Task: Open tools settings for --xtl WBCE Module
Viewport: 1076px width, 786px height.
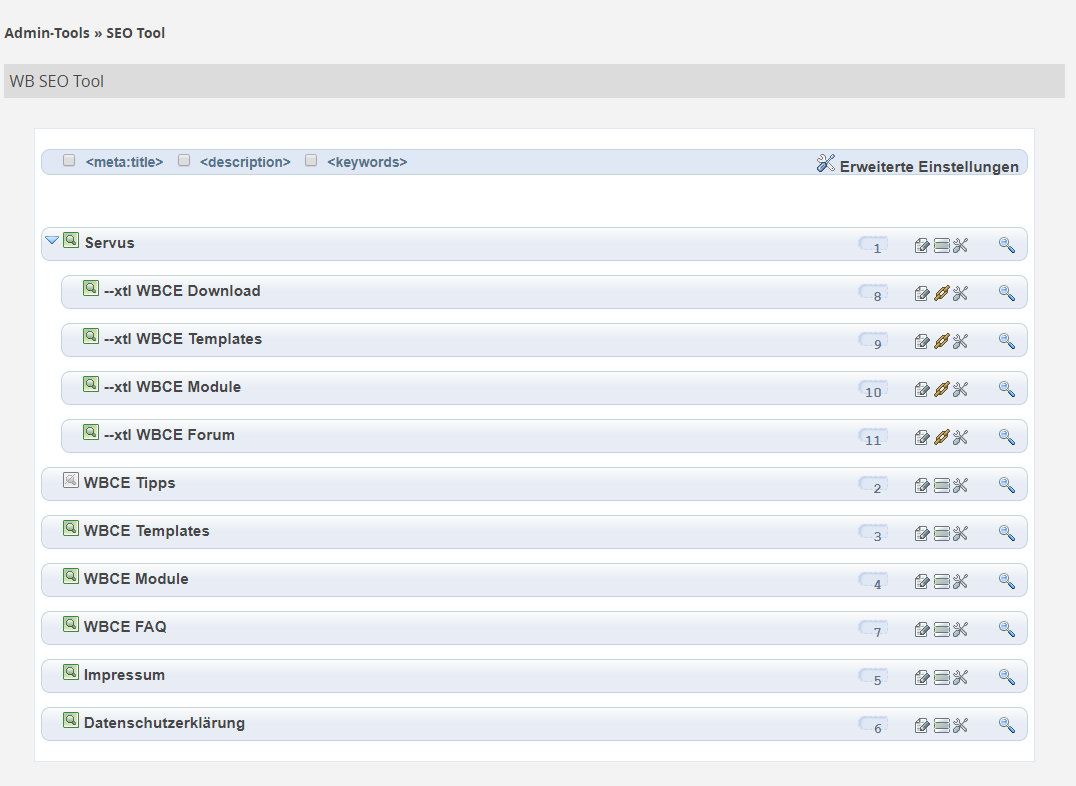Action: coord(960,389)
